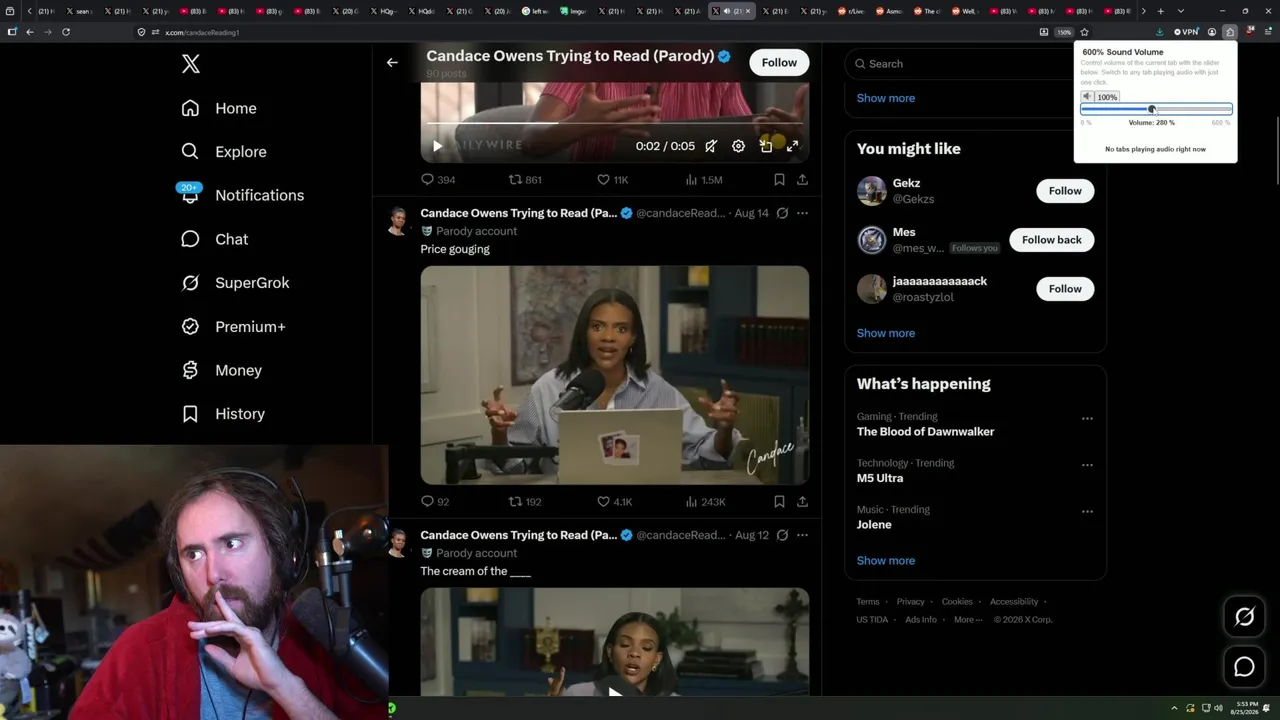Screen dimensions: 1280x720
Task: Open Grok actions on the Aug 12 post
Action: tap(782, 535)
